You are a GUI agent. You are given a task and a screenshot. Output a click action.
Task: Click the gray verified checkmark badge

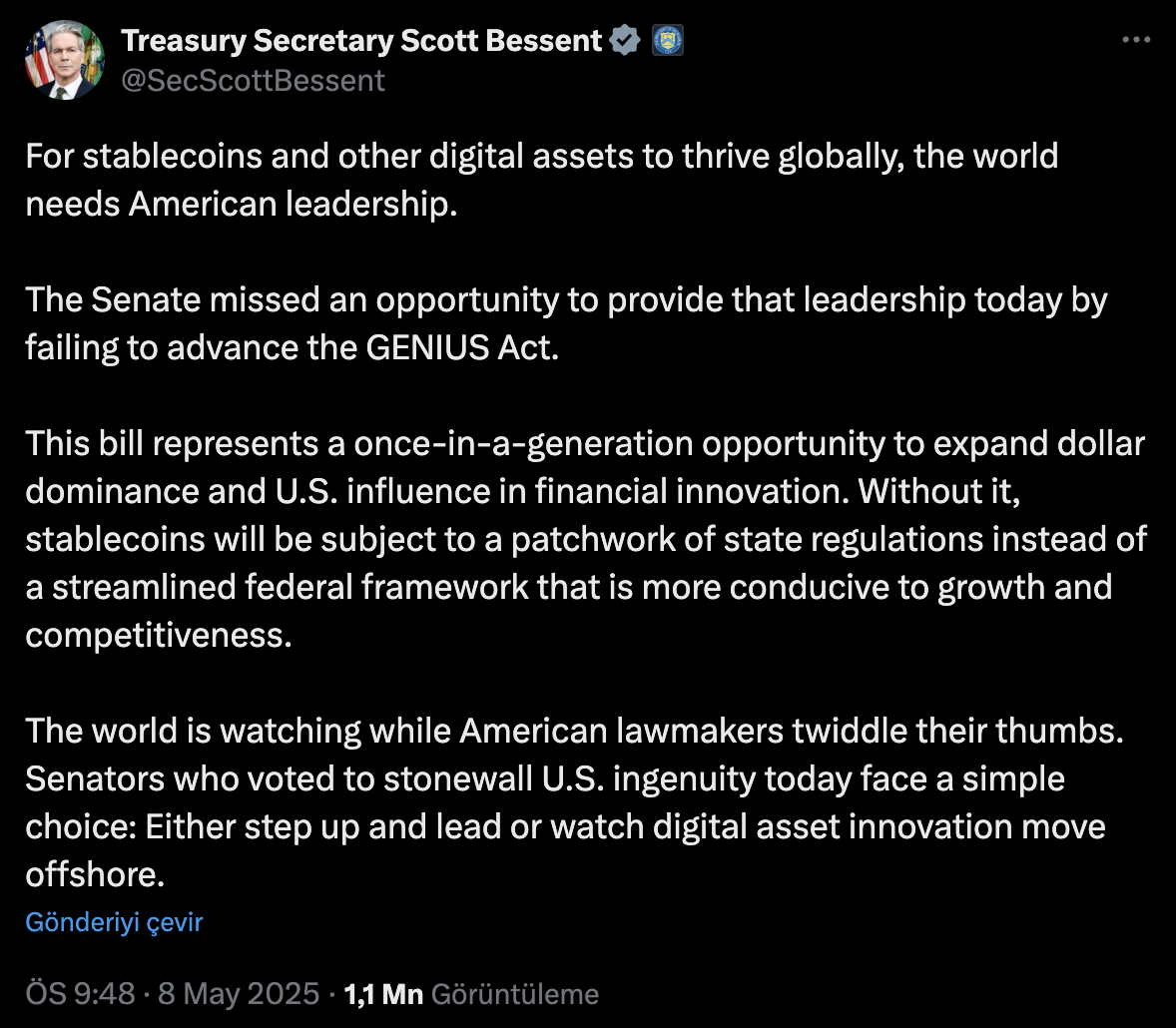point(625,41)
